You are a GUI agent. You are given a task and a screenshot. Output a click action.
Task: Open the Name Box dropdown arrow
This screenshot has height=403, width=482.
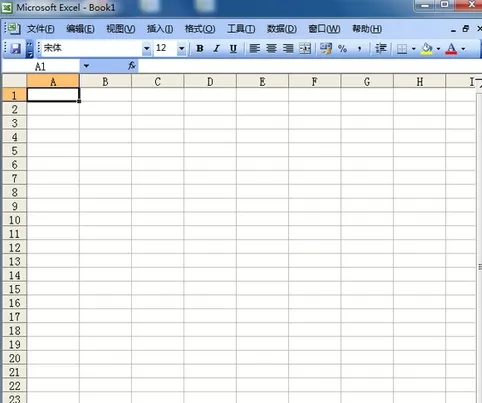point(86,66)
